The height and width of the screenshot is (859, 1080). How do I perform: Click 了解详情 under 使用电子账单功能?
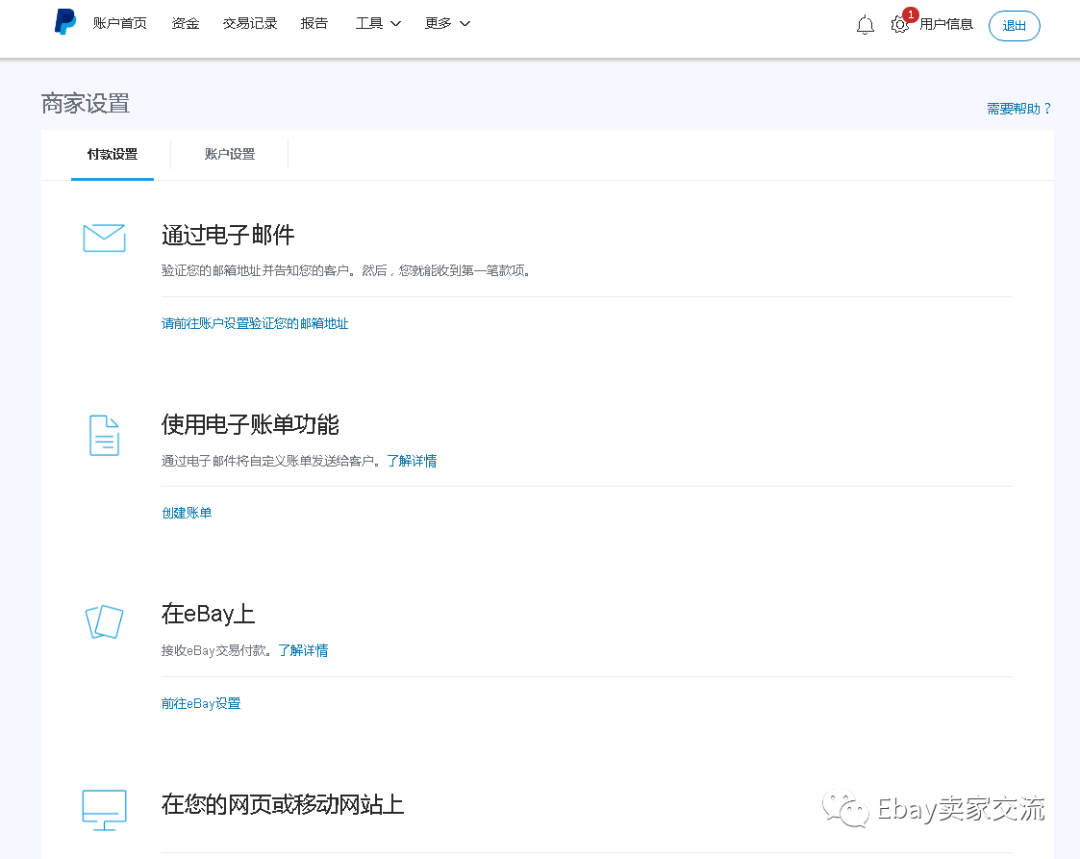(x=412, y=461)
